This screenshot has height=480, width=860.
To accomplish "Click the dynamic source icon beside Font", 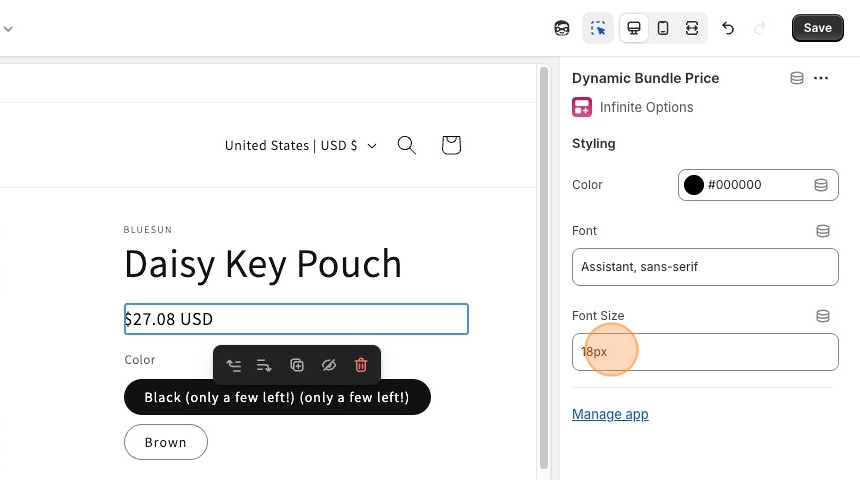I will 823,231.
